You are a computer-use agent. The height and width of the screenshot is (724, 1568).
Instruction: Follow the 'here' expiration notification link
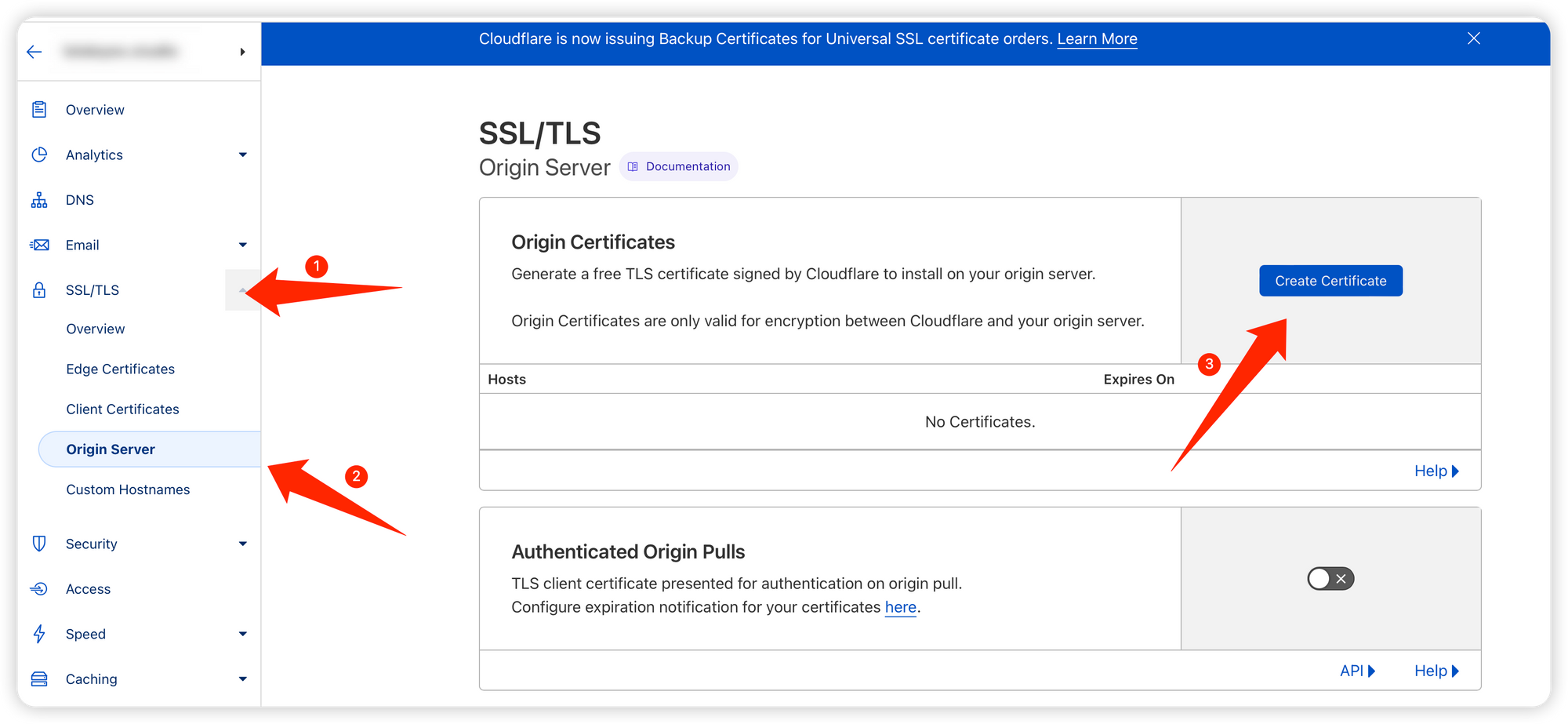pos(901,607)
